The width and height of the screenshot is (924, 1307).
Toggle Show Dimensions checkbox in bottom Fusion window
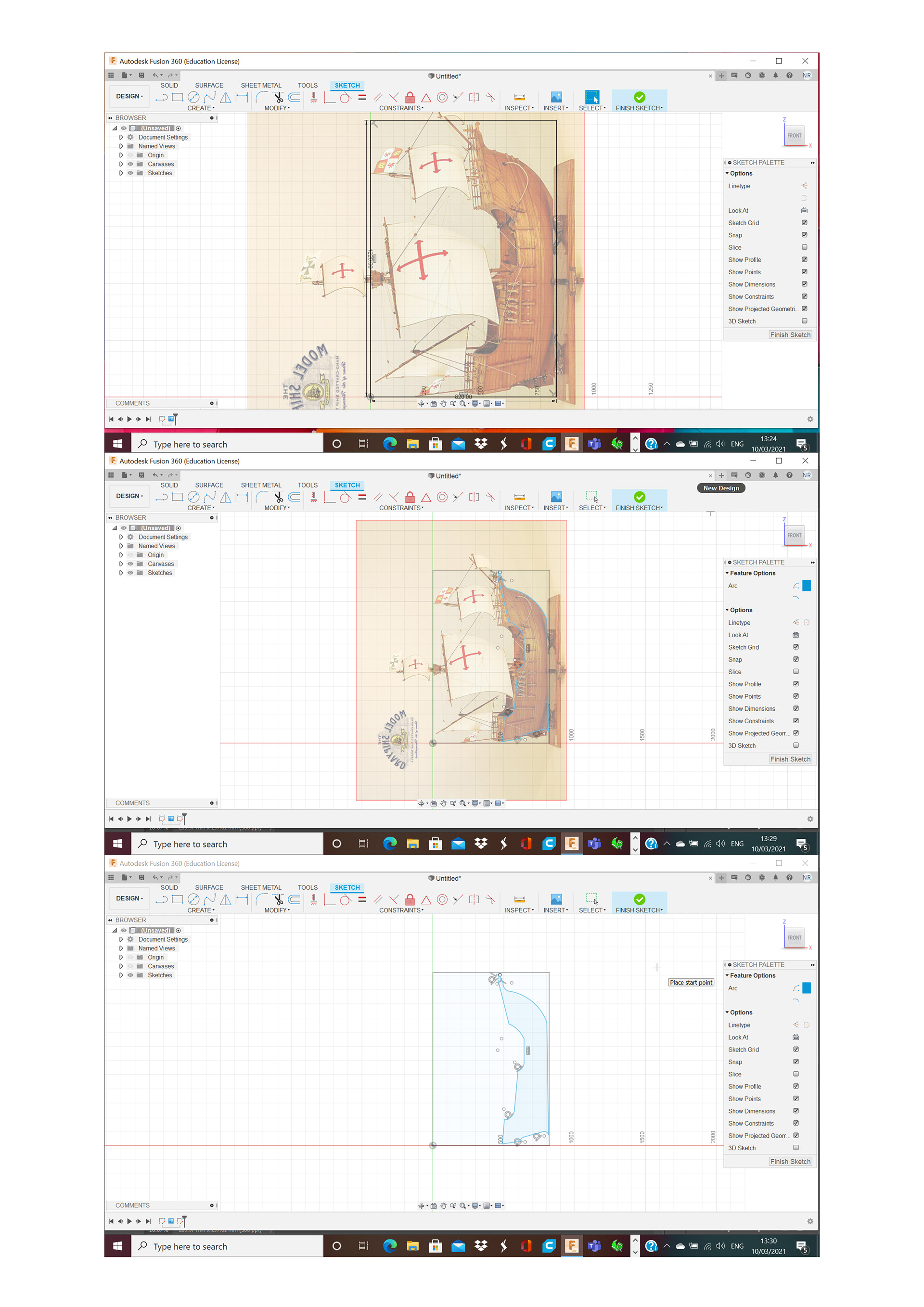pos(796,1111)
